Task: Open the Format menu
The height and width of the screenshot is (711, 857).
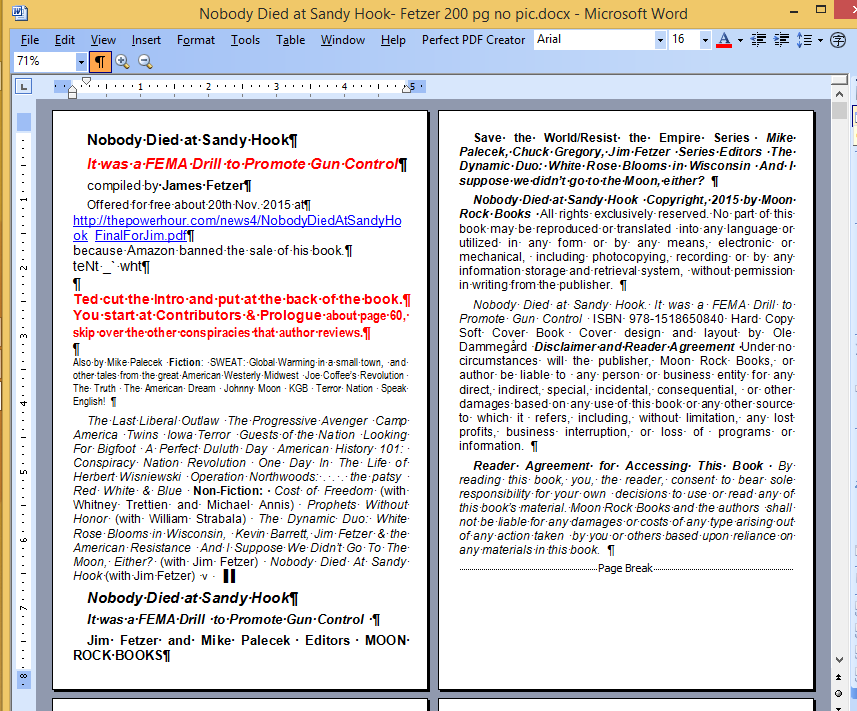Action: tap(196, 40)
